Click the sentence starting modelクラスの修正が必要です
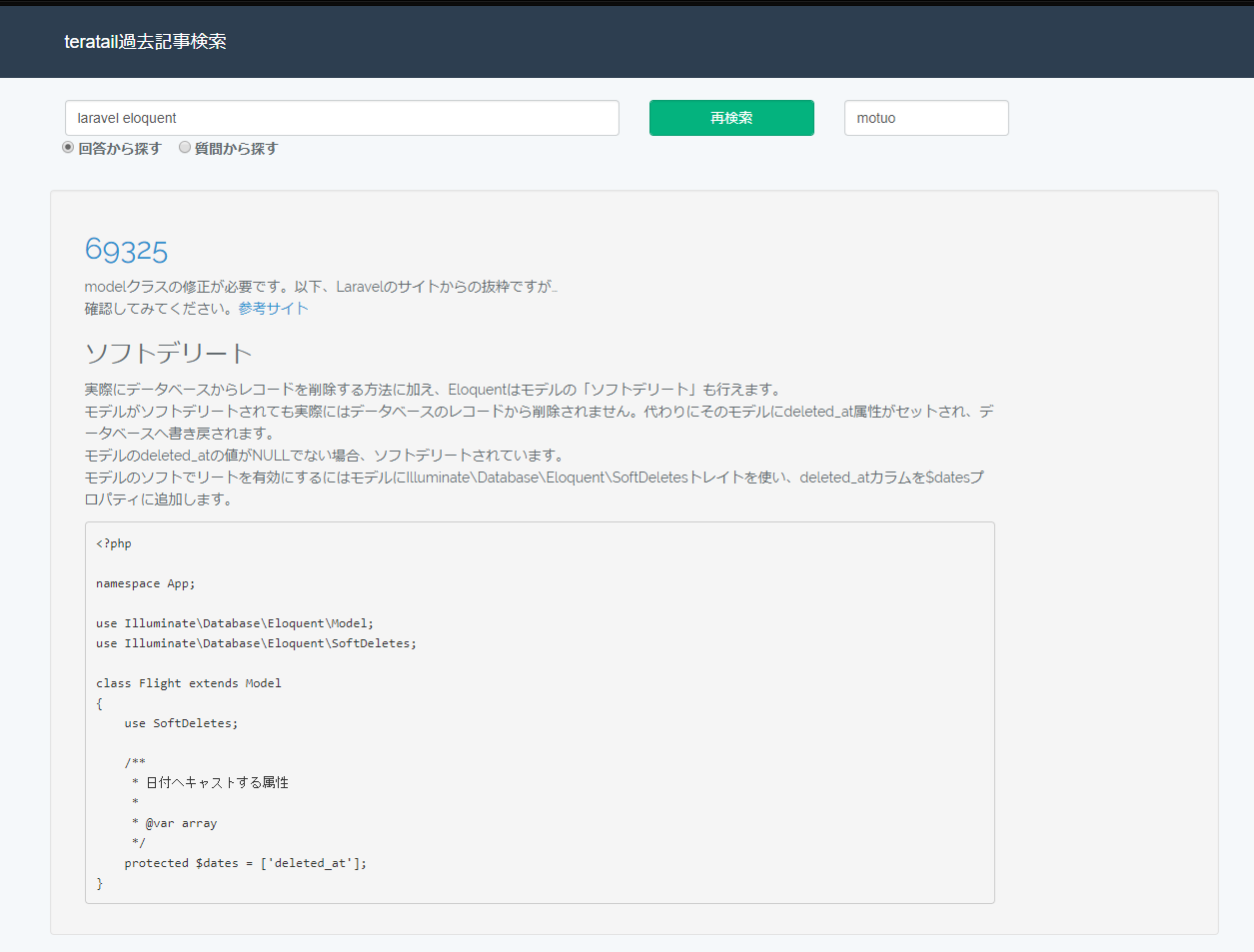Screen dimensions: 1254x952 click(x=321, y=287)
